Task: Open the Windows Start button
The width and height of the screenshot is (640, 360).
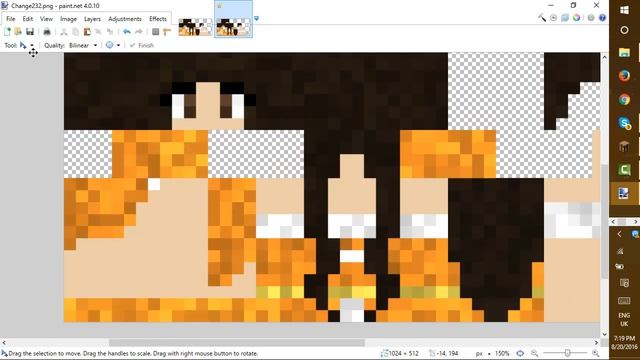Action: (624, 10)
